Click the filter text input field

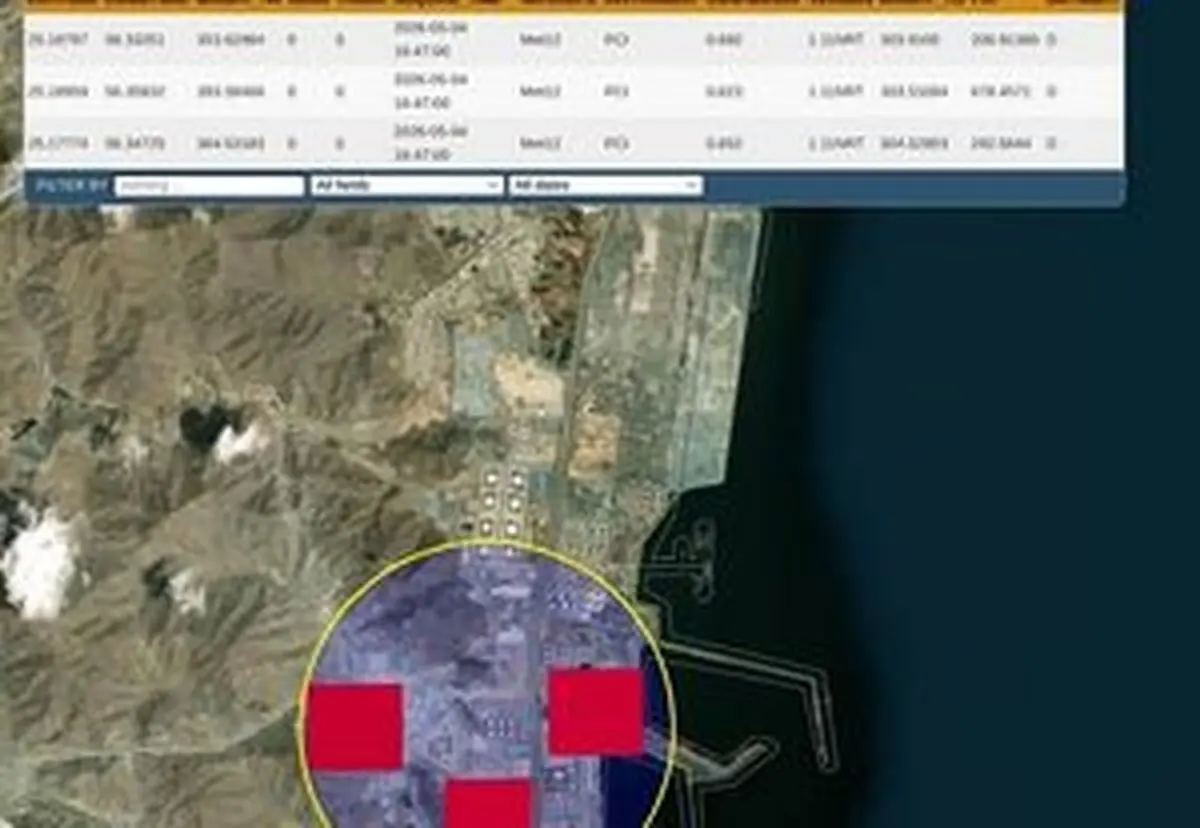209,186
